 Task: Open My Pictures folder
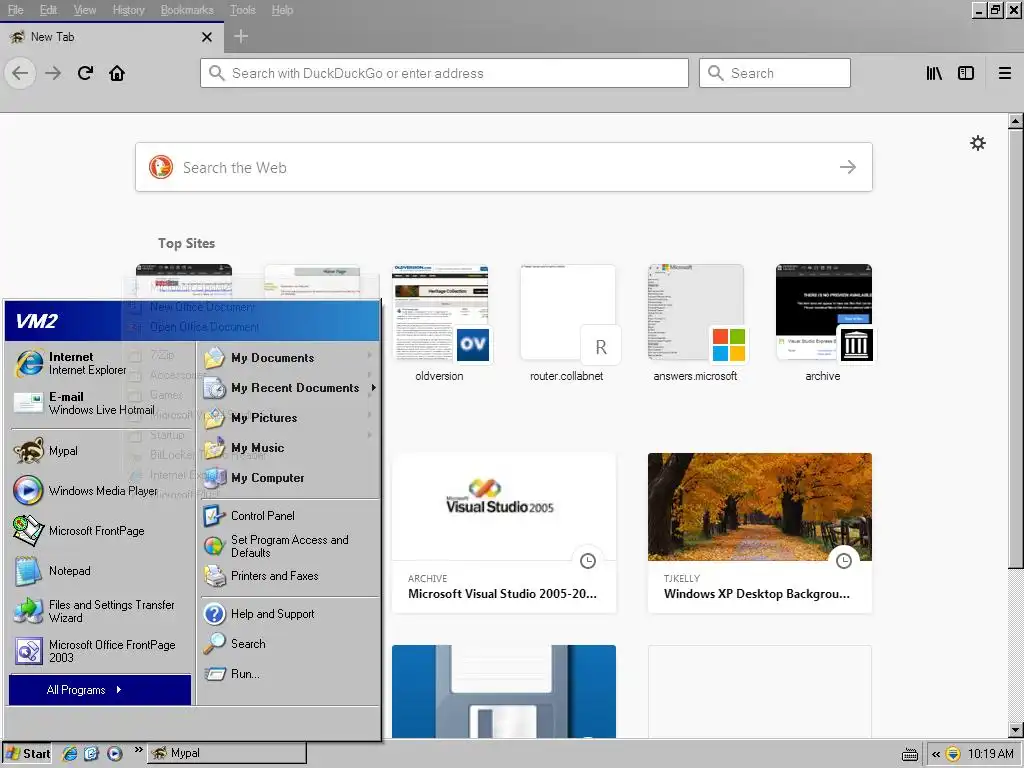coord(289,418)
